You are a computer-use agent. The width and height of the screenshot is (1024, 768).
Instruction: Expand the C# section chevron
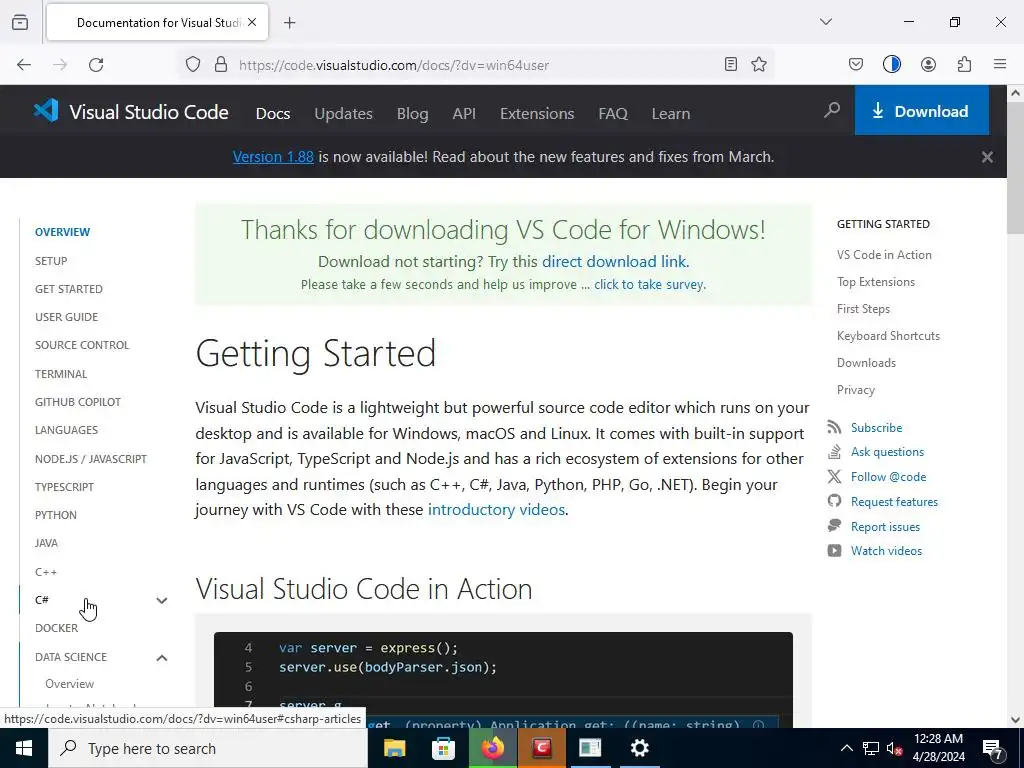[x=162, y=600]
